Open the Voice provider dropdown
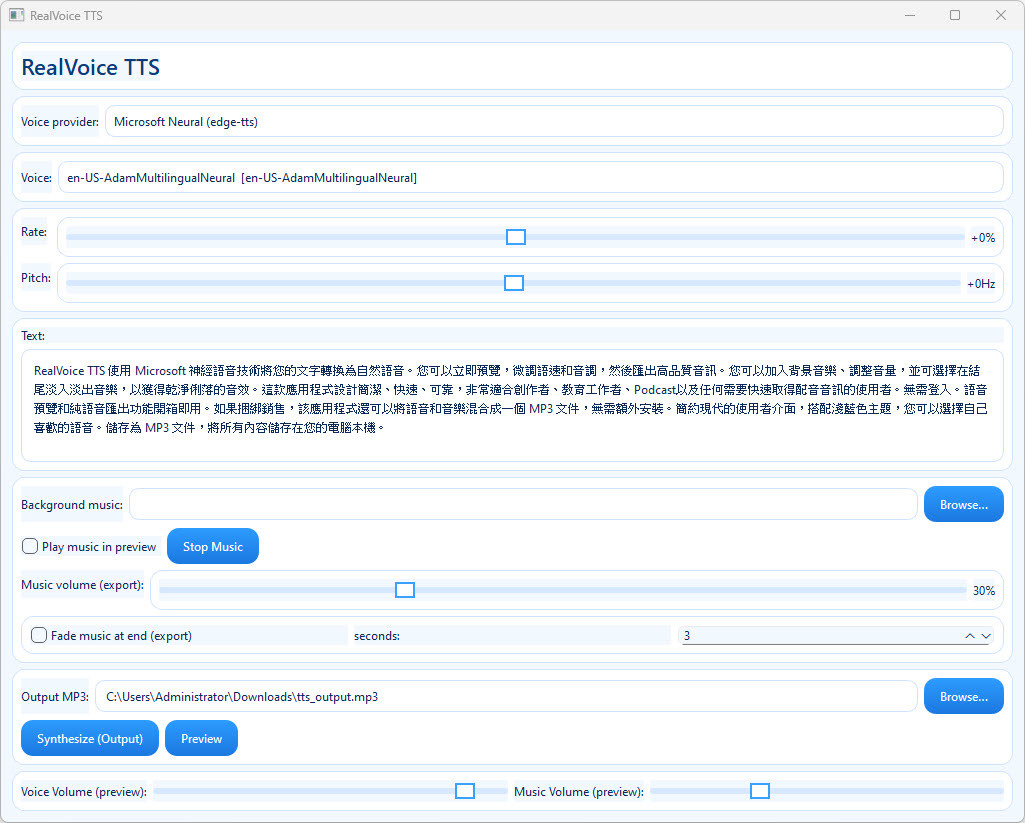The image size is (1025, 823). (553, 122)
